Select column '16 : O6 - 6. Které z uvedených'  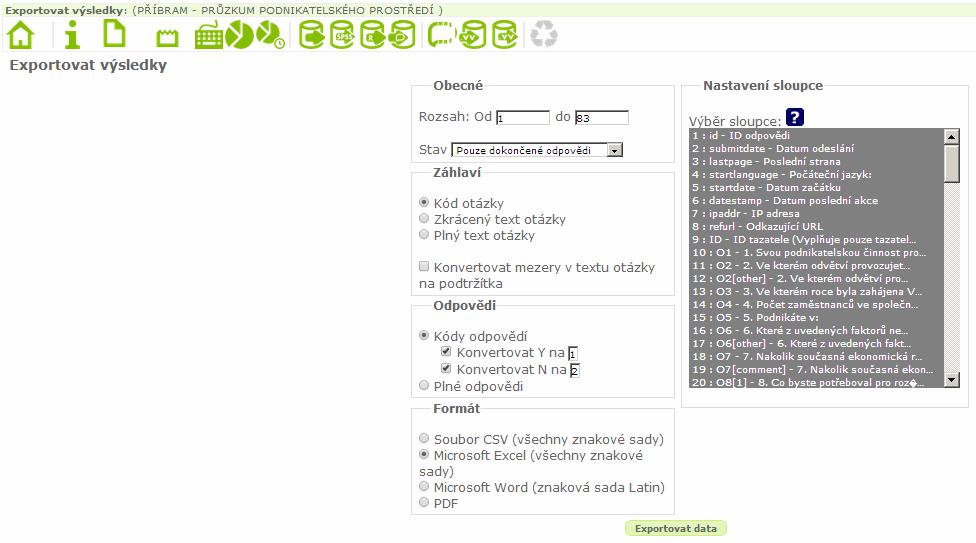(x=817, y=331)
